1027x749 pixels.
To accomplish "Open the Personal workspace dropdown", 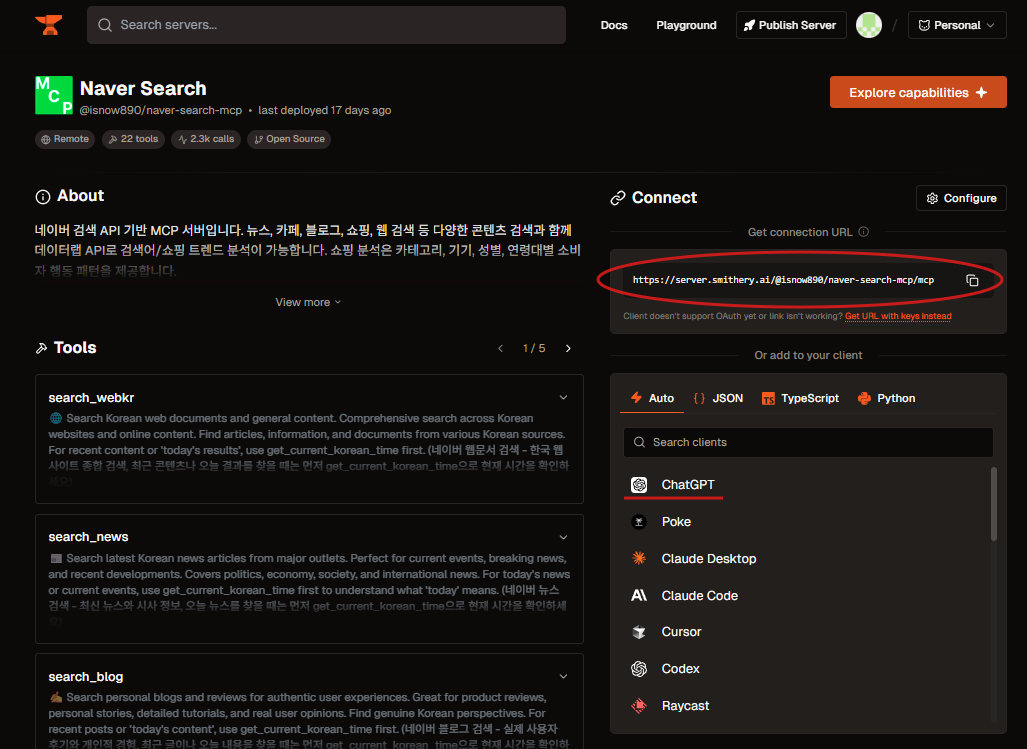I will pos(957,25).
